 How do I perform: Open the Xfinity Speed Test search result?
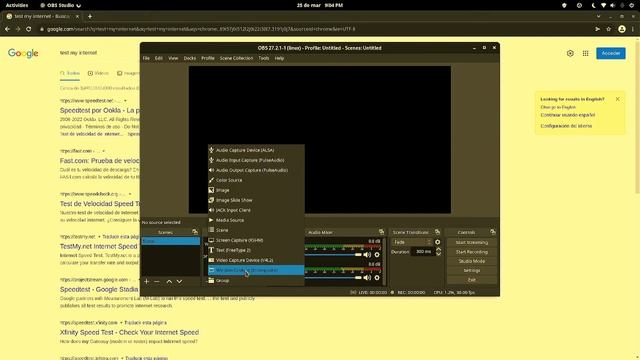[x=129, y=332]
